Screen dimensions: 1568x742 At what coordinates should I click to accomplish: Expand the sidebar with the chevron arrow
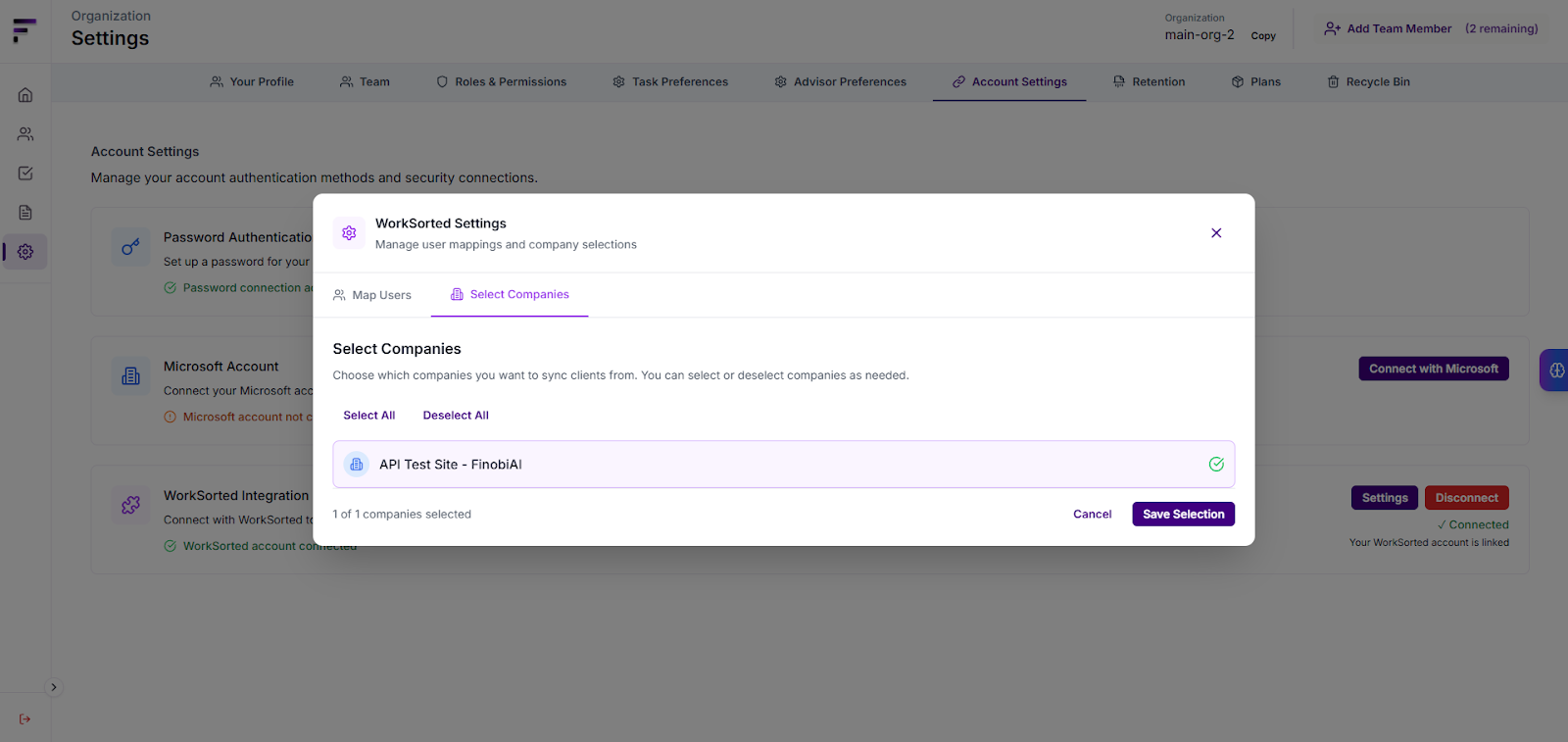54,687
